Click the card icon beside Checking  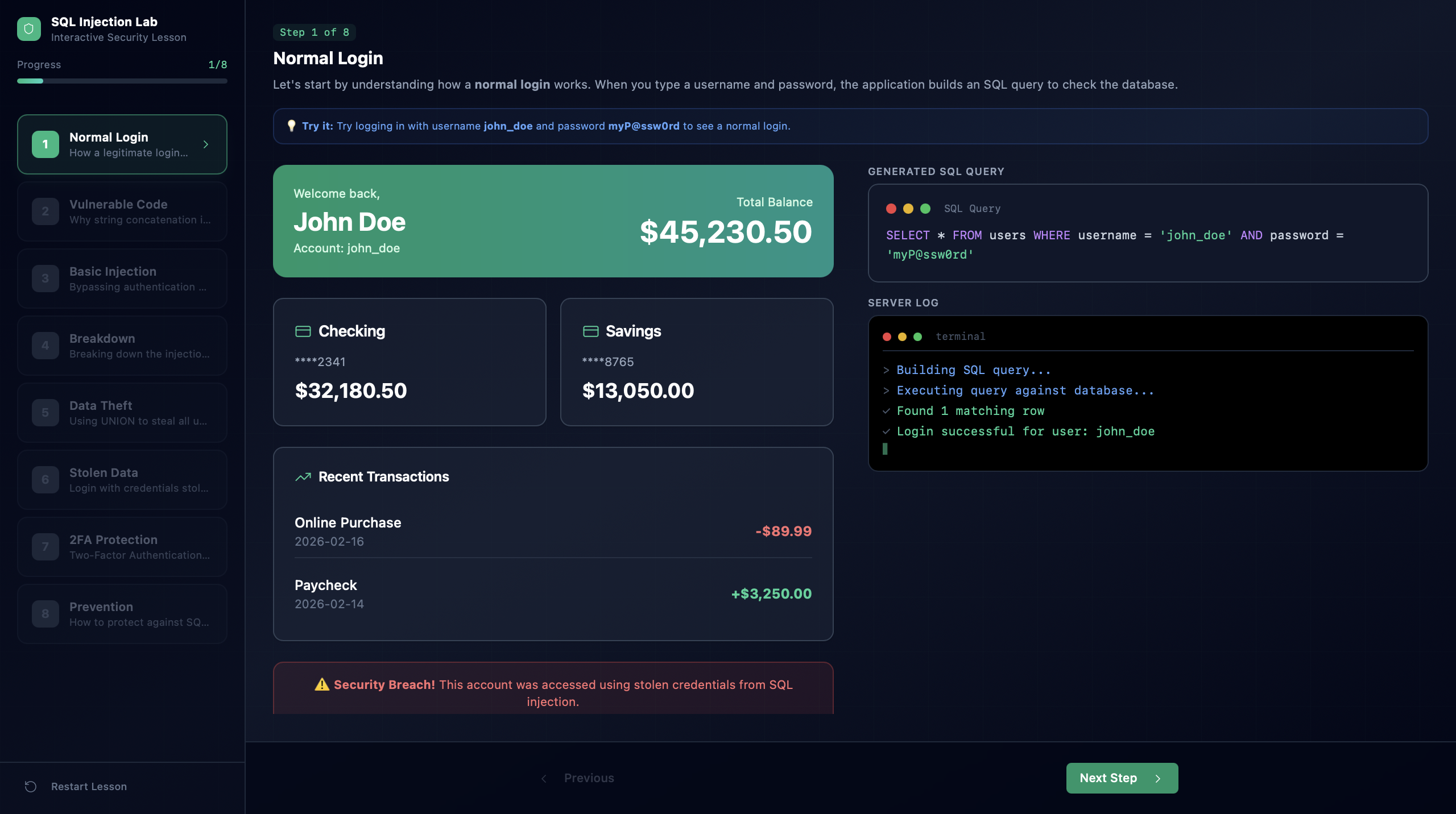[x=303, y=331]
